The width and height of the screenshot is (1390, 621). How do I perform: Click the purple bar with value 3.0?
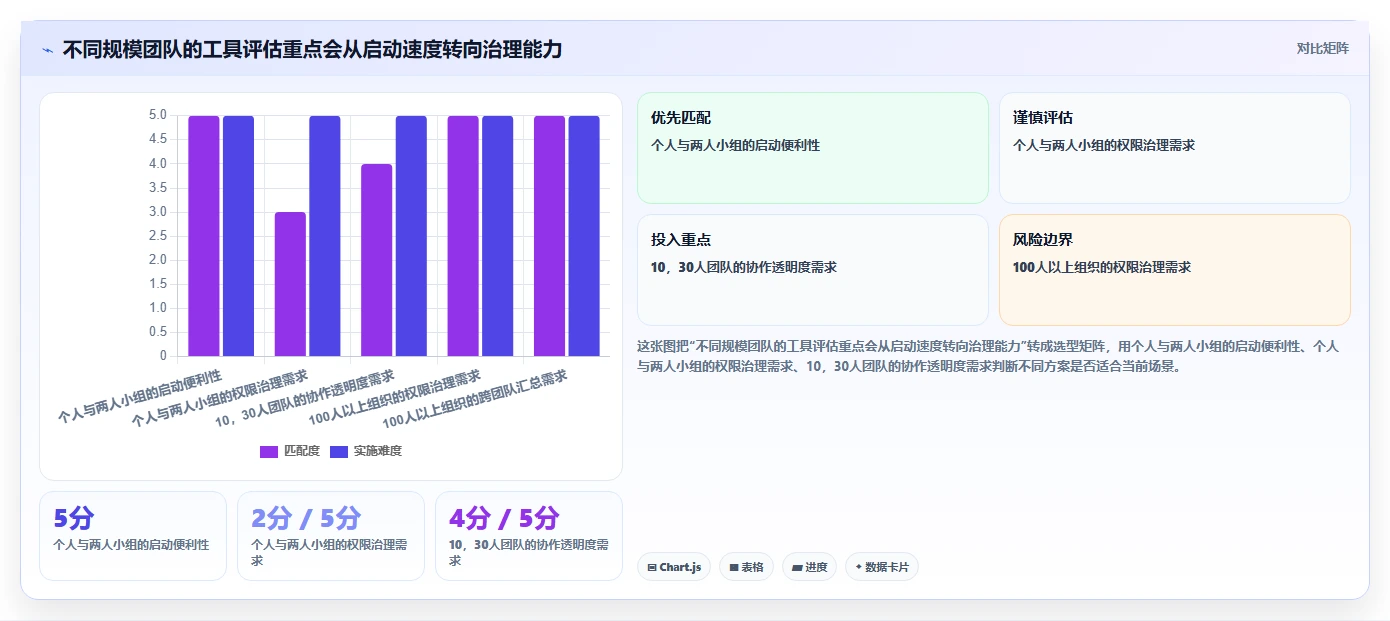[x=290, y=284]
